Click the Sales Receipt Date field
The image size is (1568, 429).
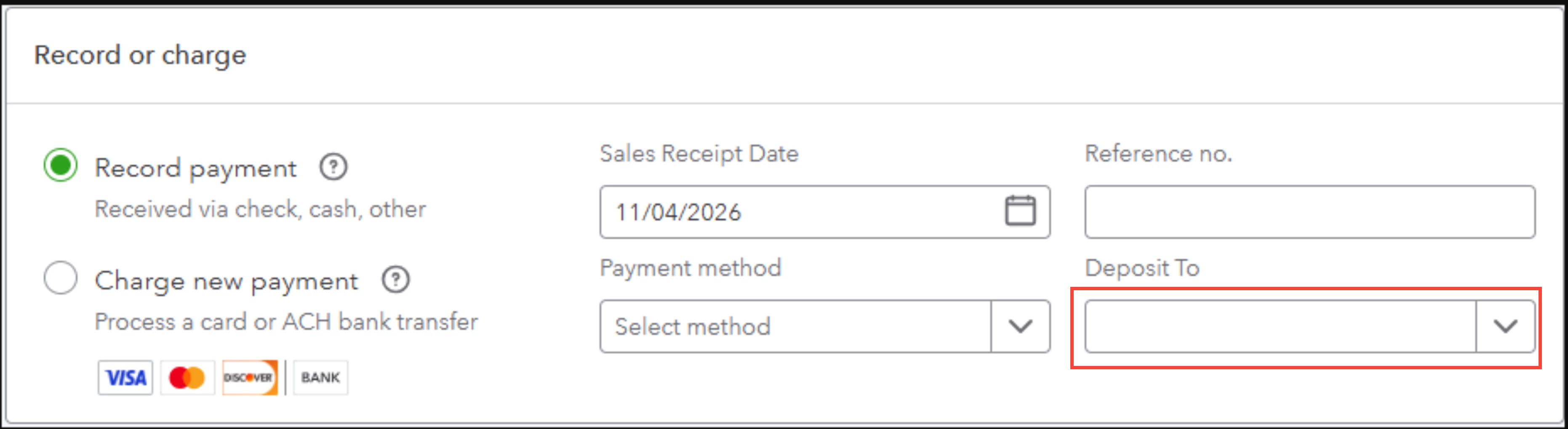point(825,212)
